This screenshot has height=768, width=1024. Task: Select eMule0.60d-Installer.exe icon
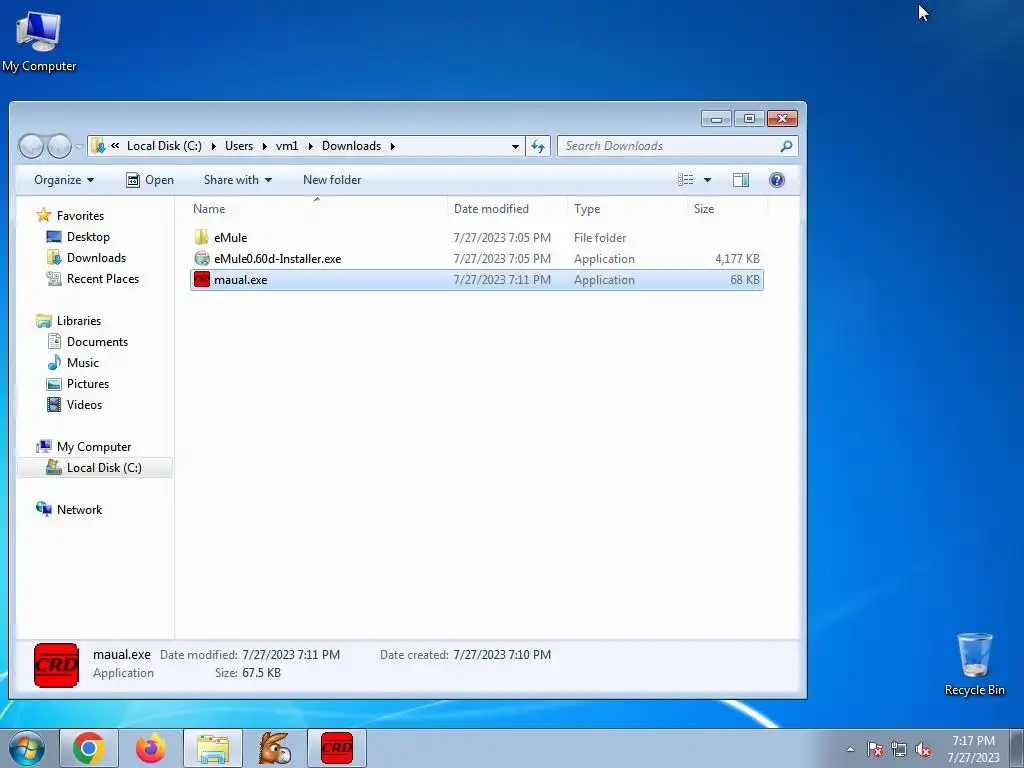click(202, 259)
